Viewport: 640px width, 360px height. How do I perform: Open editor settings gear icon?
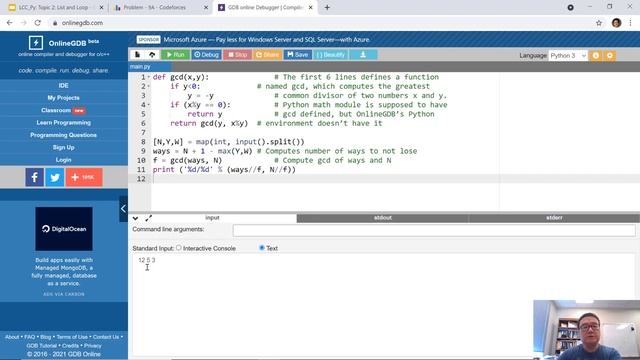(610, 56)
